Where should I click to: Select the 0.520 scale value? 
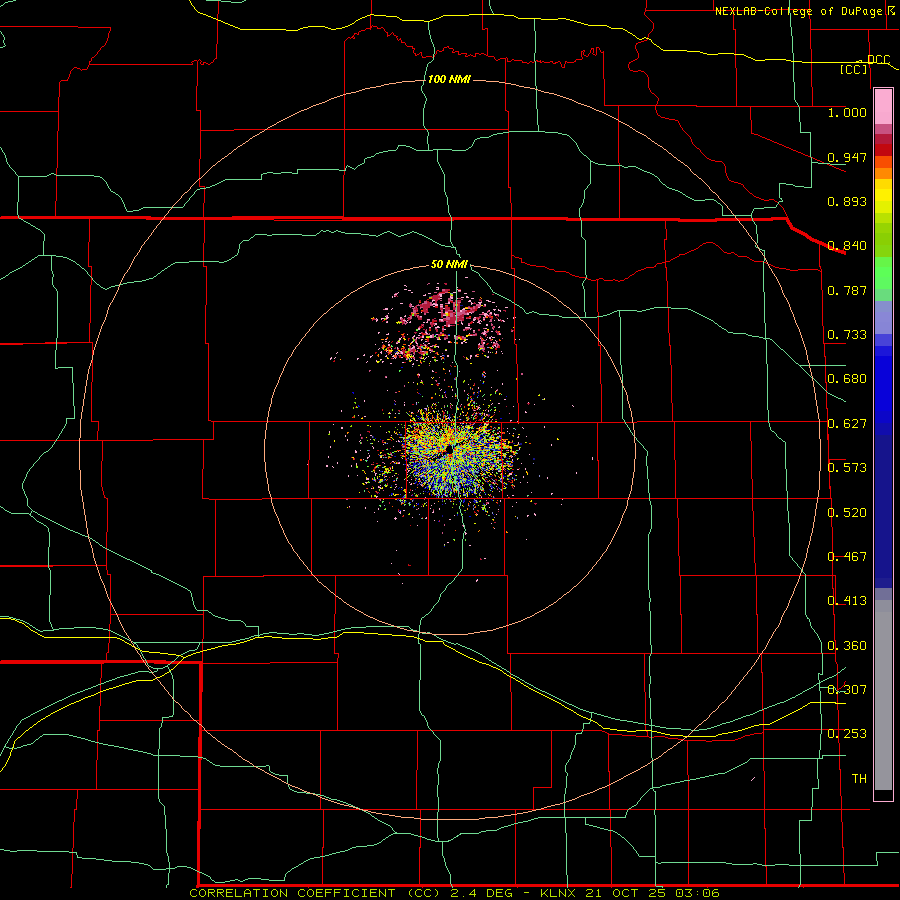(847, 513)
